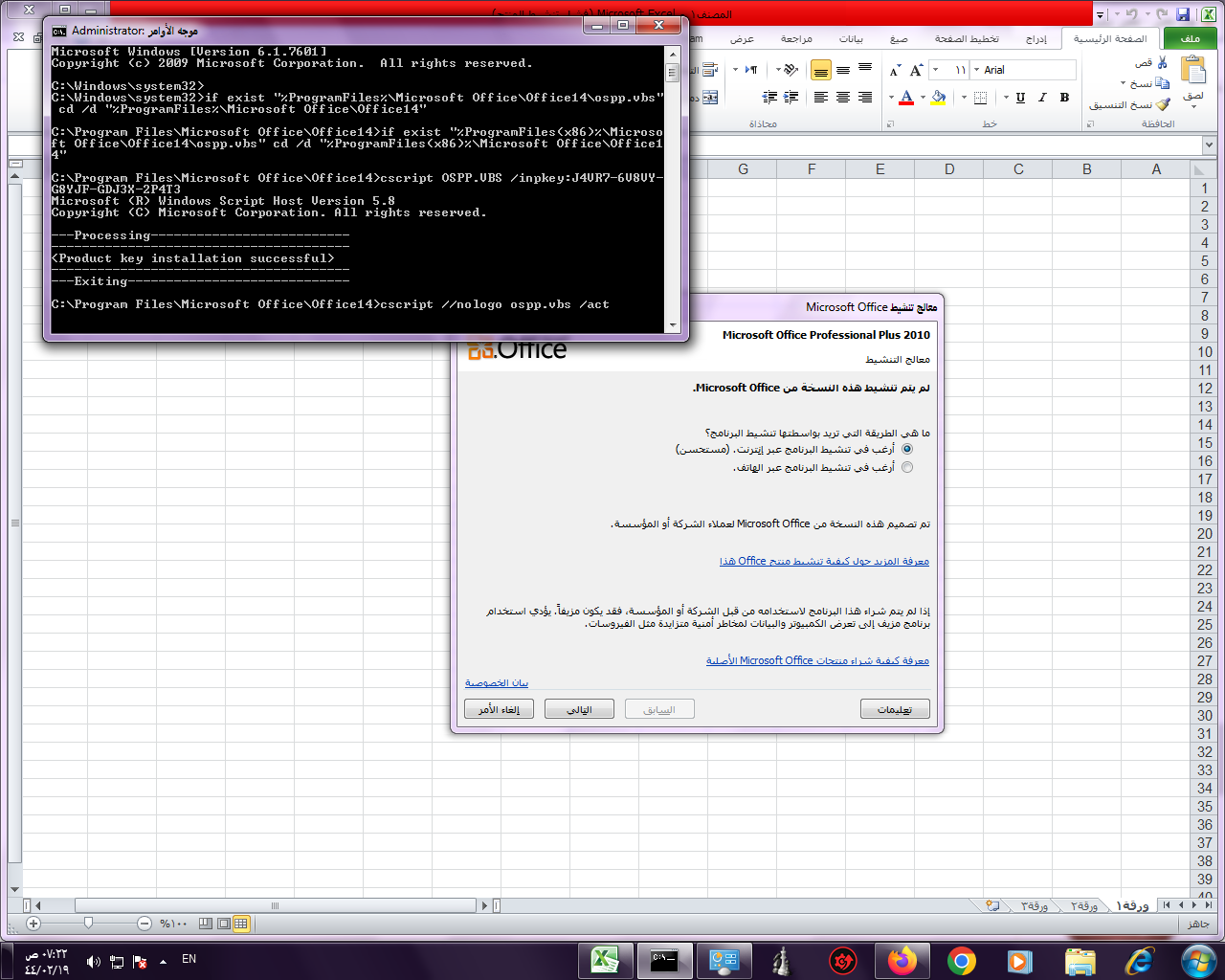
Task: Click the Paste clipboard icon in Excel ribbon
Action: [1192, 70]
